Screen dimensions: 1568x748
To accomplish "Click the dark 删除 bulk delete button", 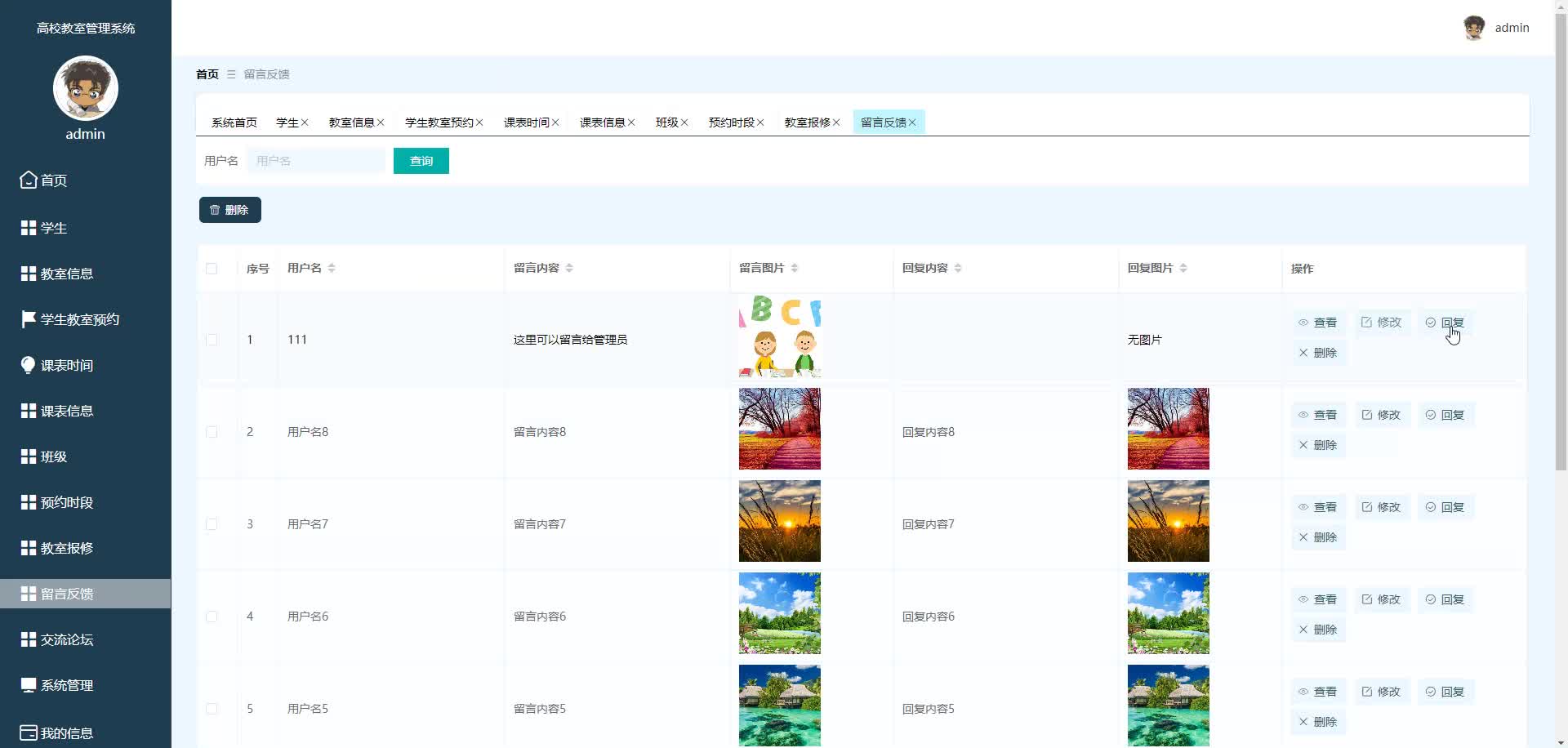I will tap(230, 210).
